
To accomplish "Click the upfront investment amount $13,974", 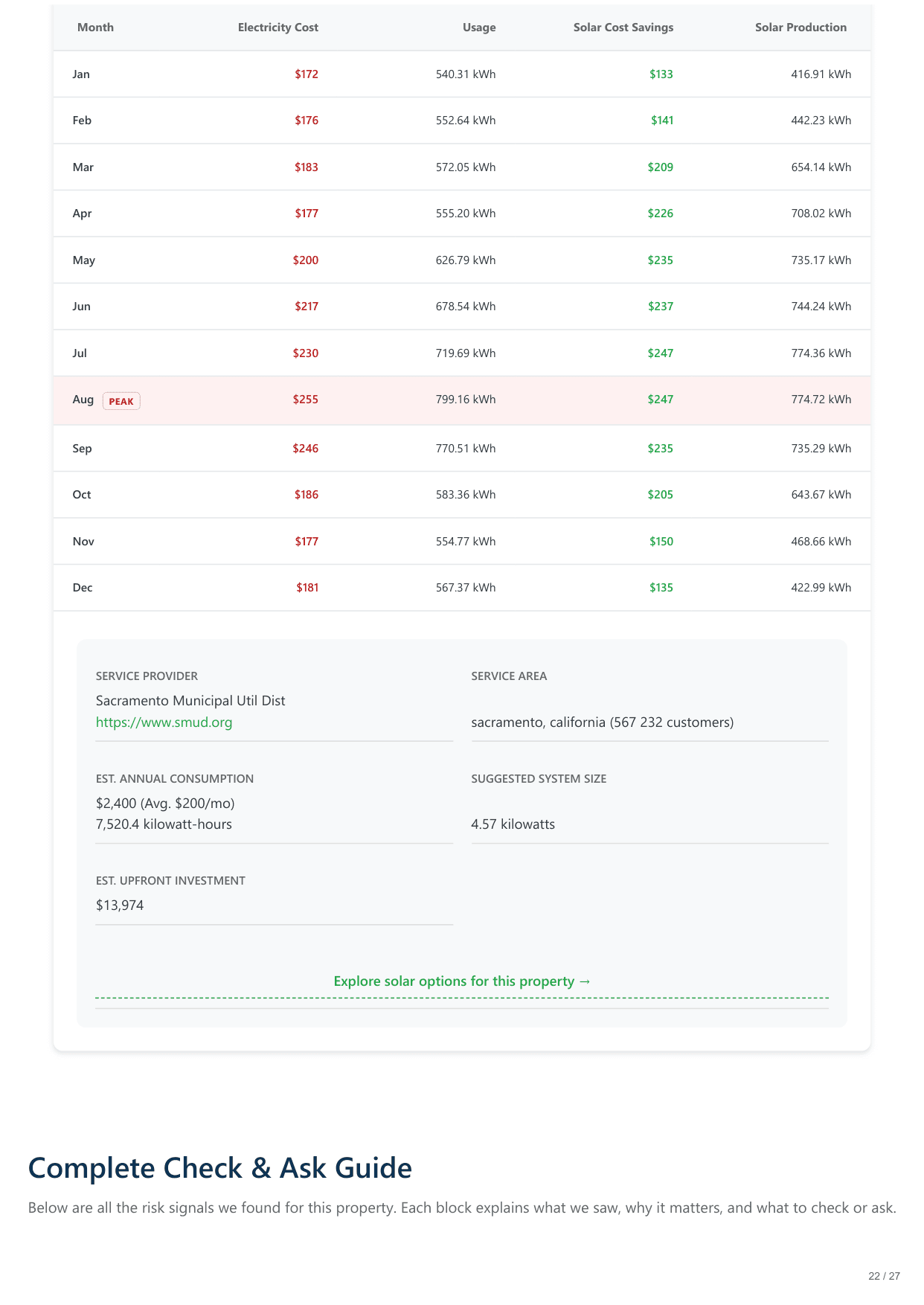I will pyautogui.click(x=120, y=905).
